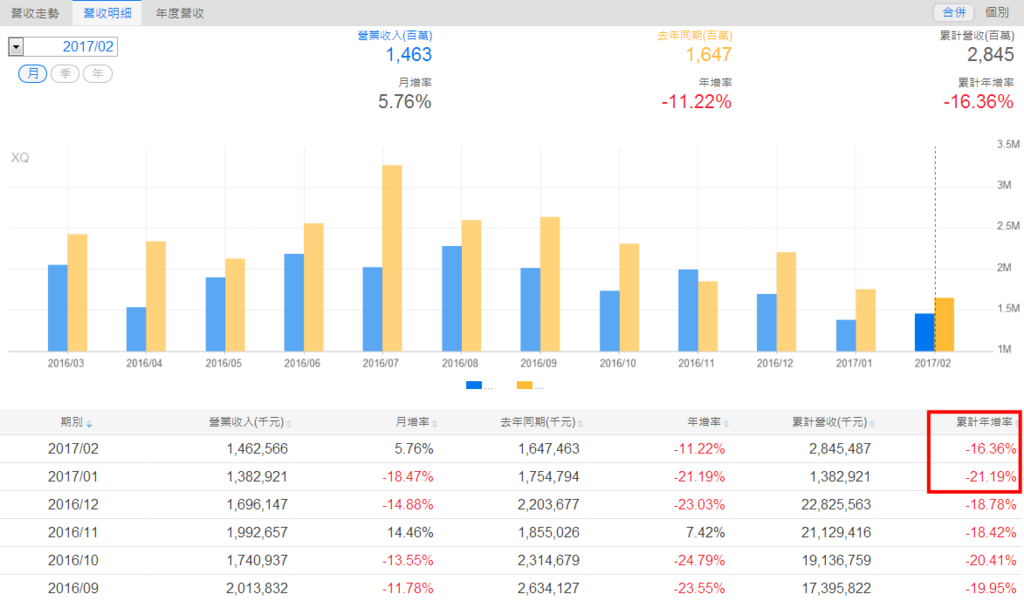1024x601 pixels.
Task: Toggle the orange last-year series legend
Action: click(x=530, y=385)
